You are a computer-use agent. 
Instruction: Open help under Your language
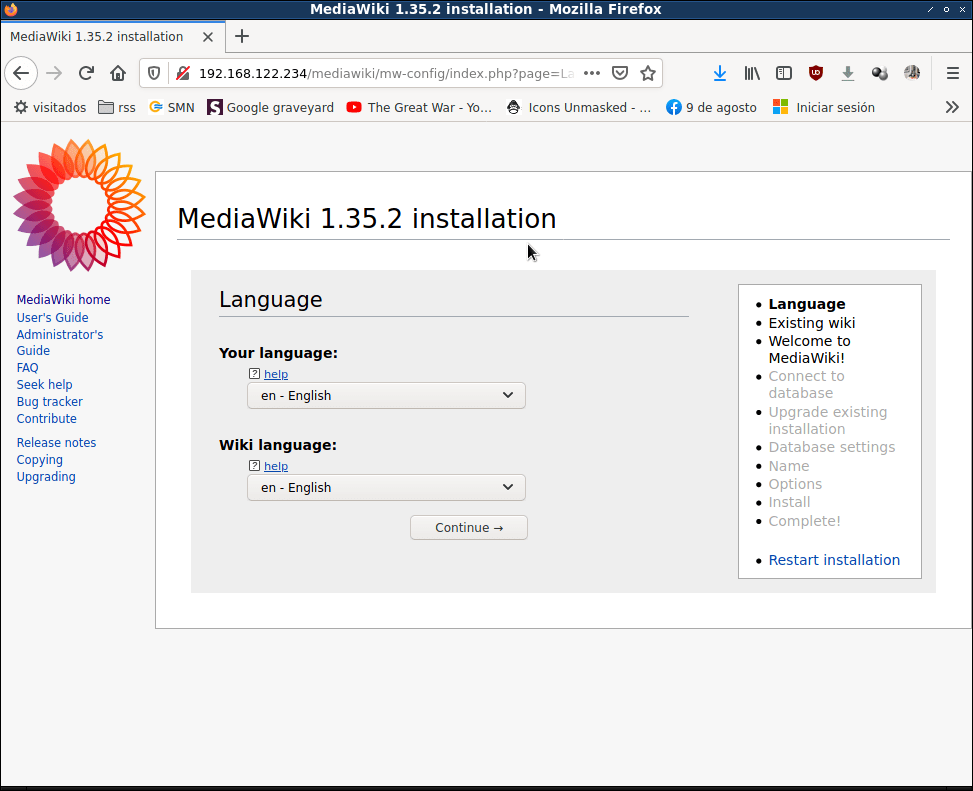tap(276, 374)
